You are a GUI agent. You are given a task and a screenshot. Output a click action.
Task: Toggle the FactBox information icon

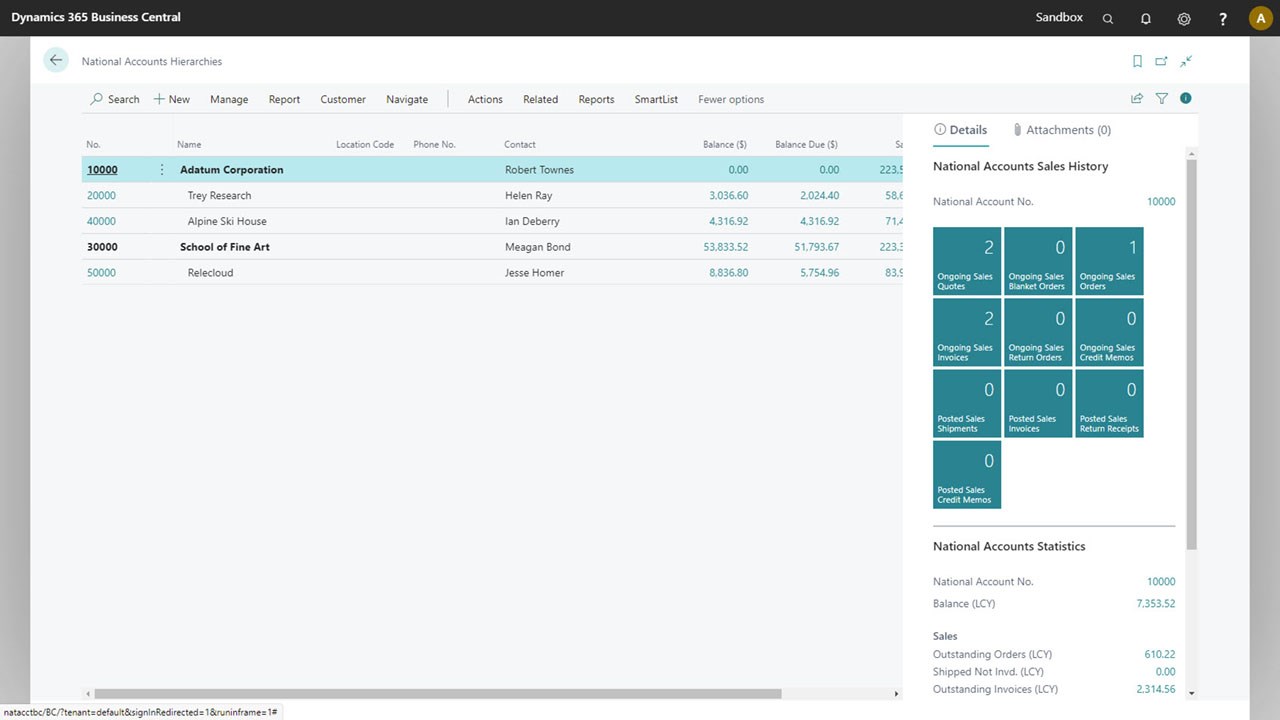tap(1186, 98)
